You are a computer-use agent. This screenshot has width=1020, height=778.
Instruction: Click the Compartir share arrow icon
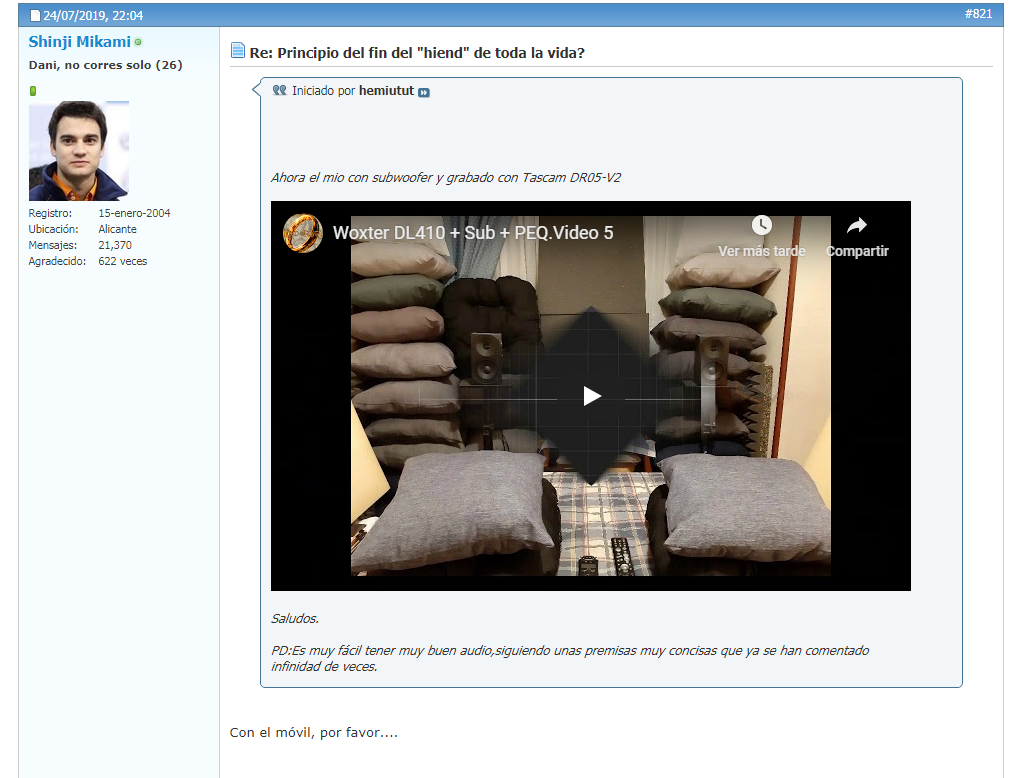(x=857, y=225)
